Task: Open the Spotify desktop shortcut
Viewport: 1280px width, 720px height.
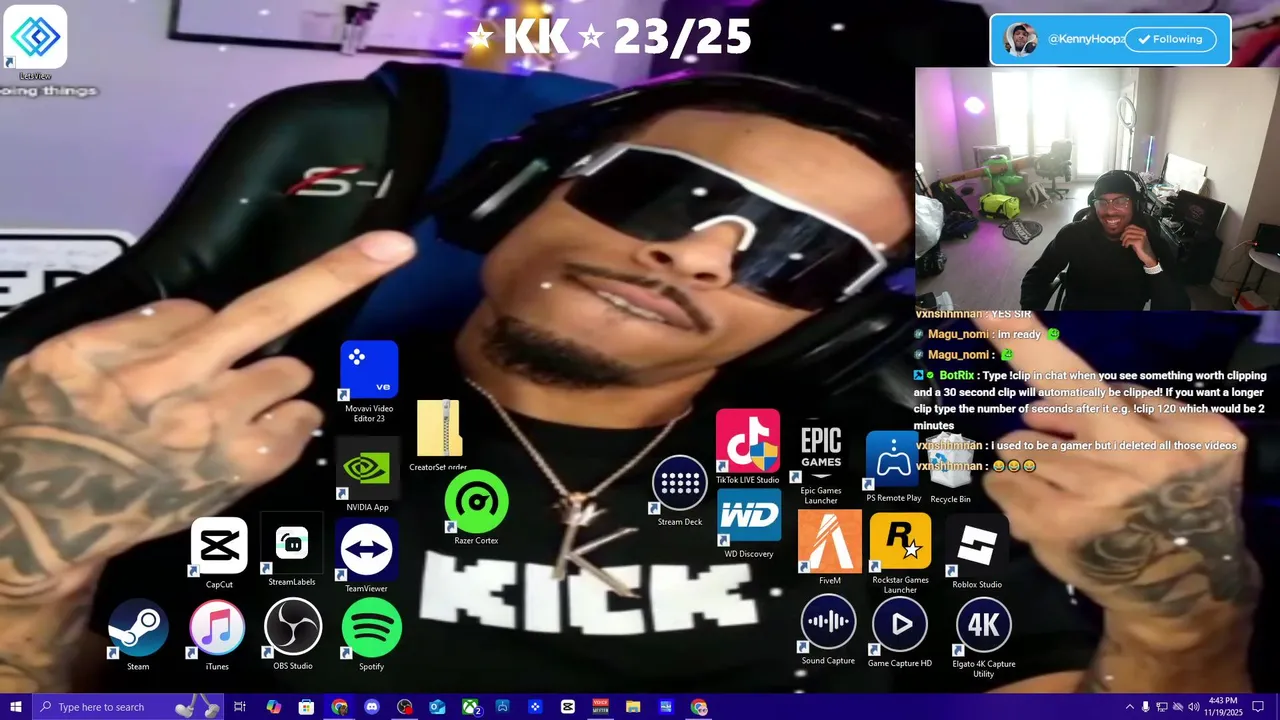Action: (x=371, y=634)
